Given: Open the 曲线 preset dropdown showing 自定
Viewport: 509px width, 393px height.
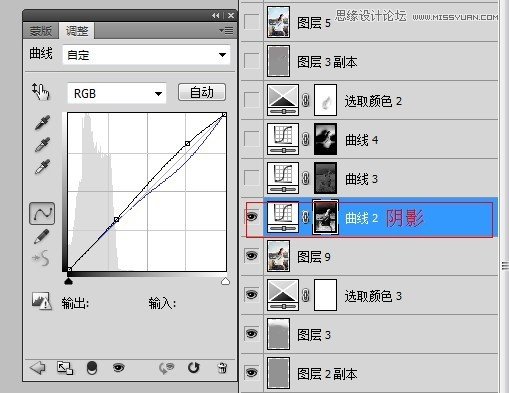Looking at the screenshot, I should coord(146,55).
